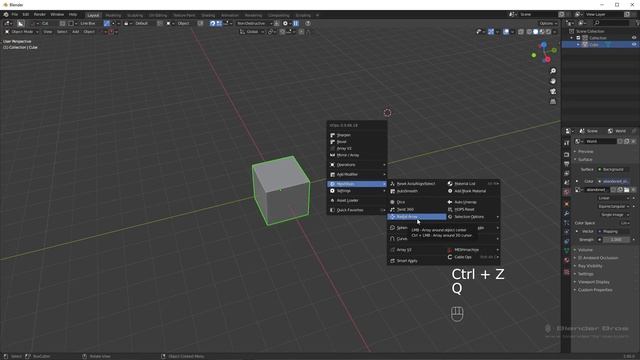
Task: Open the Operations submenu
Action: pyautogui.click(x=357, y=165)
